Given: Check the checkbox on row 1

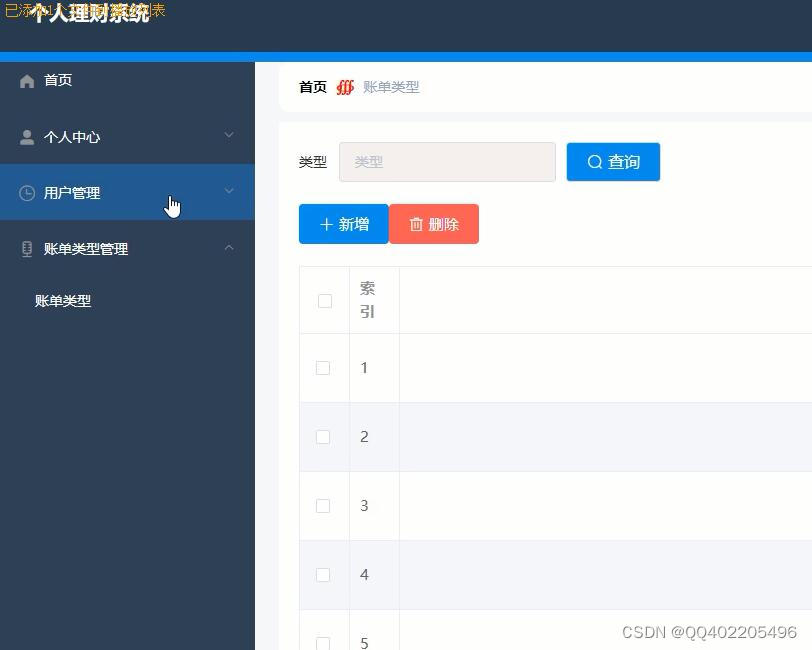Looking at the screenshot, I should (323, 367).
